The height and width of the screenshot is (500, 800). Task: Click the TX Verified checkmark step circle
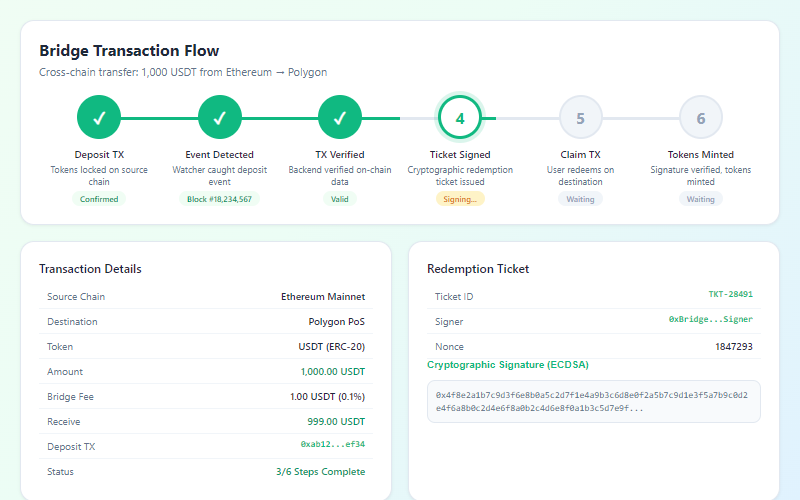(340, 117)
